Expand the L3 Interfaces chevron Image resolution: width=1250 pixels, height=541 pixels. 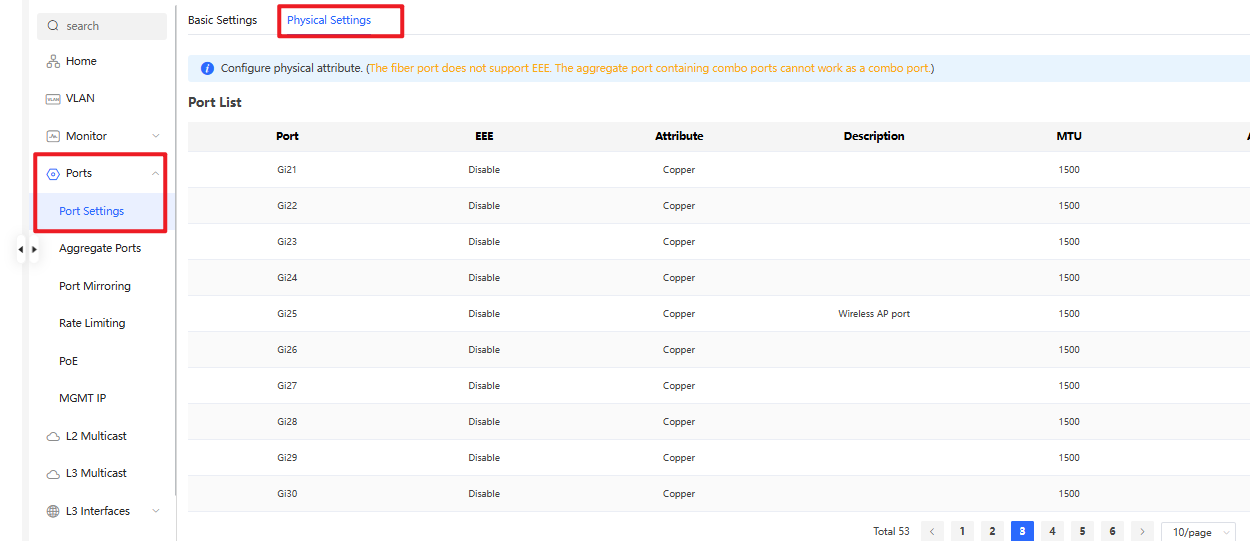[x=155, y=511]
